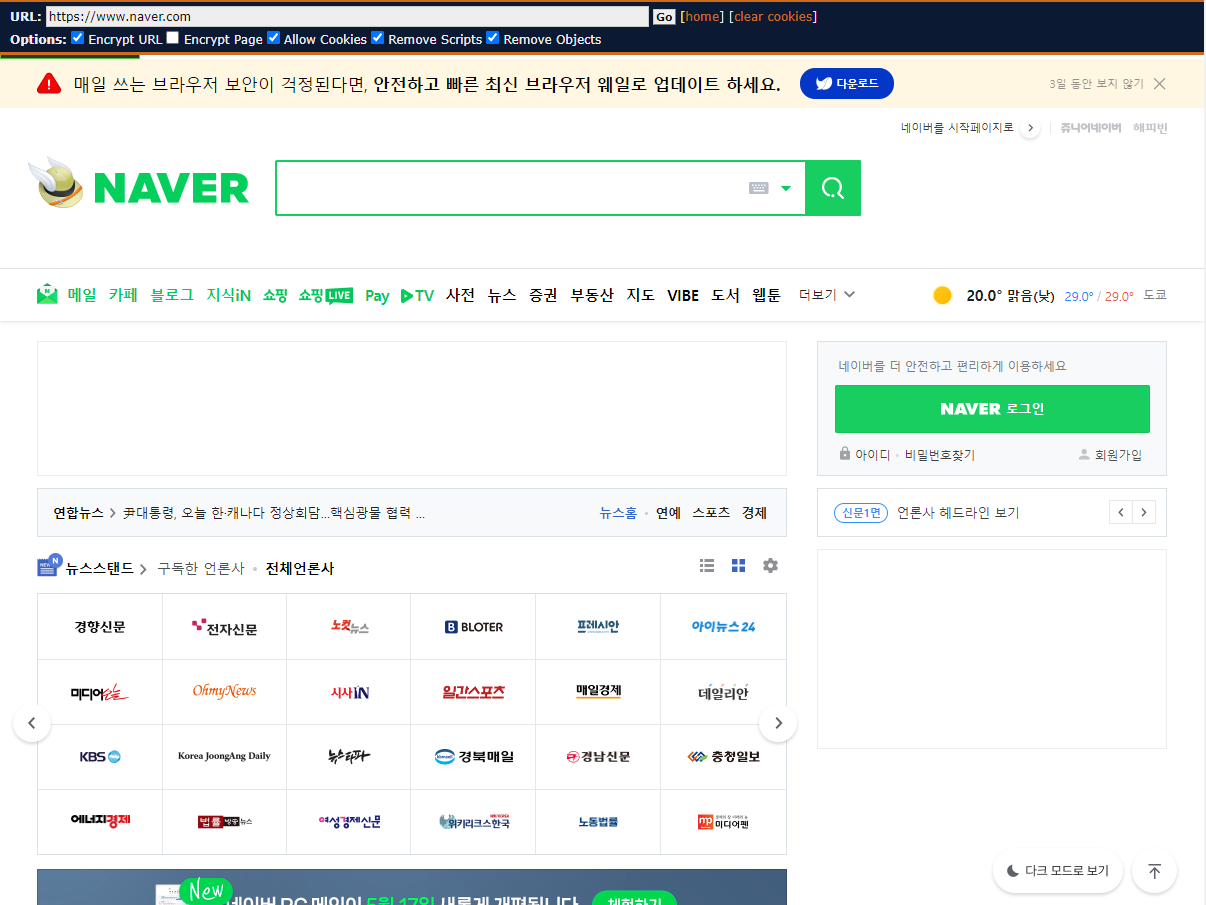The image size is (1206, 905).
Task: Click the NAVER 로그인 button
Action: coord(992,409)
